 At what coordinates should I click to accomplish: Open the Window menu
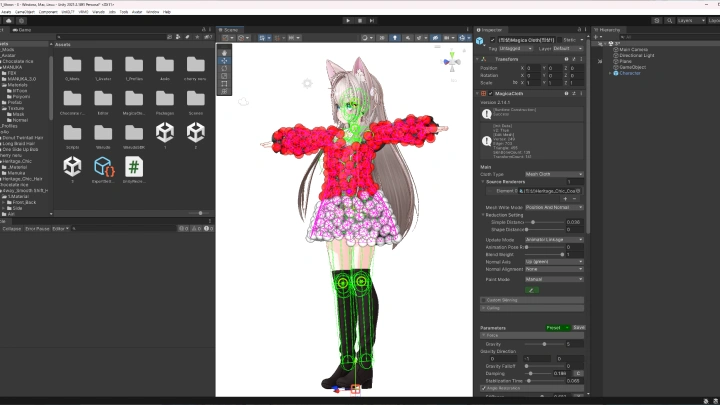(152, 12)
